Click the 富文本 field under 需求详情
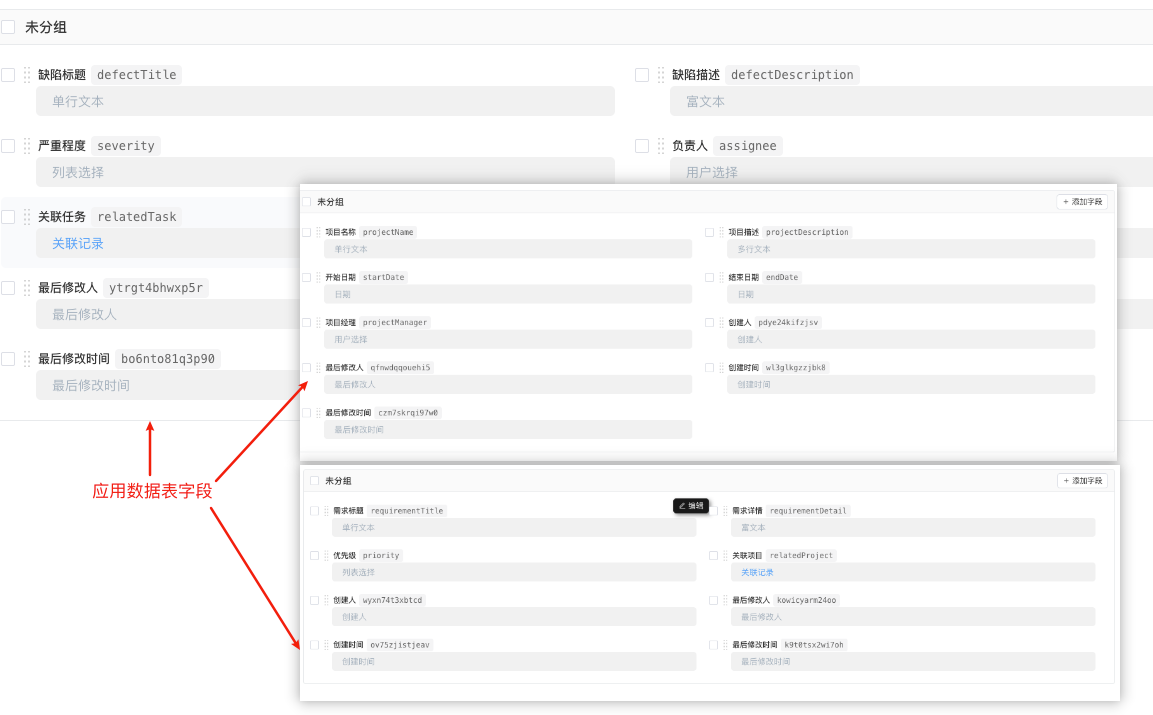This screenshot has height=715, width=1153. pos(912,527)
